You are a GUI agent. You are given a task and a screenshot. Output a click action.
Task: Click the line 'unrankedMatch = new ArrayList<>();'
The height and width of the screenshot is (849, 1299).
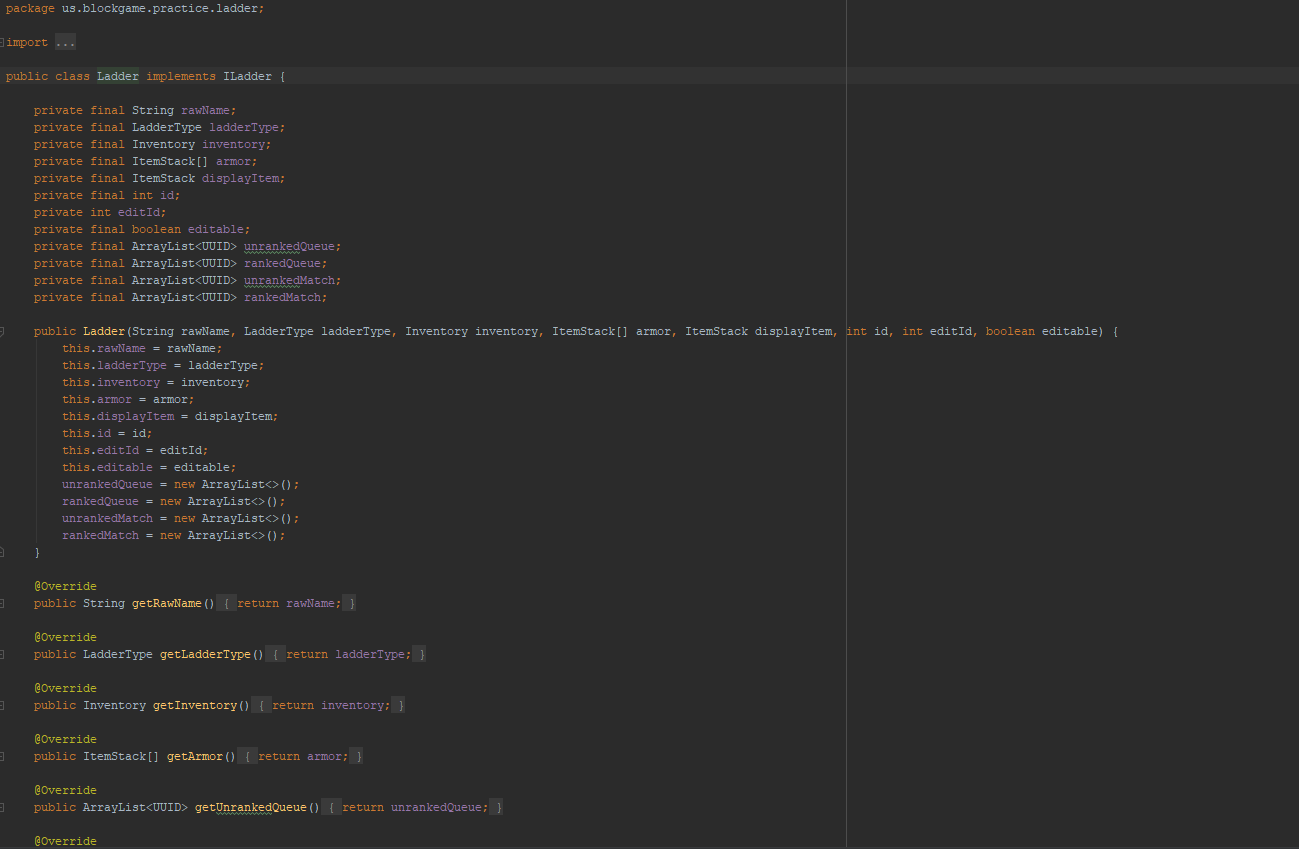pyautogui.click(x=181, y=518)
